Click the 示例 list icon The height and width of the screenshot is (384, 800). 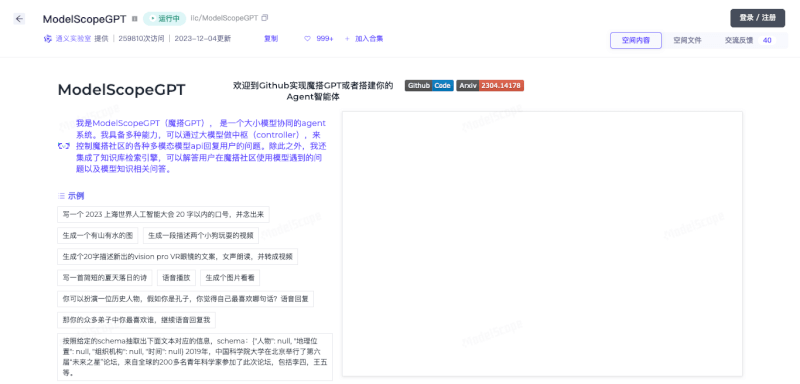point(61,196)
